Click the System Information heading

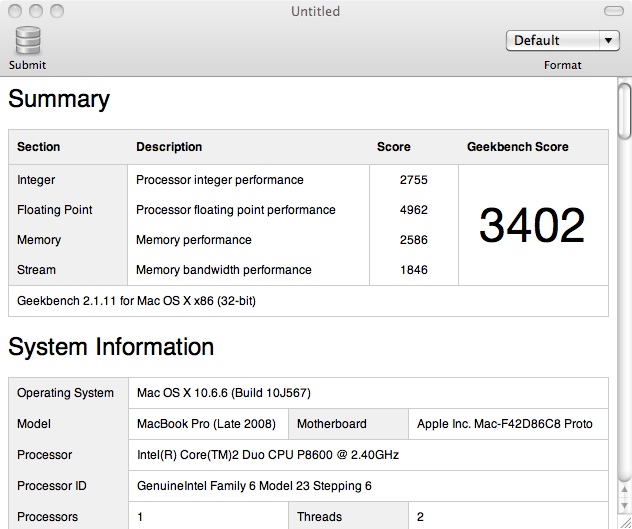pyautogui.click(x=111, y=347)
